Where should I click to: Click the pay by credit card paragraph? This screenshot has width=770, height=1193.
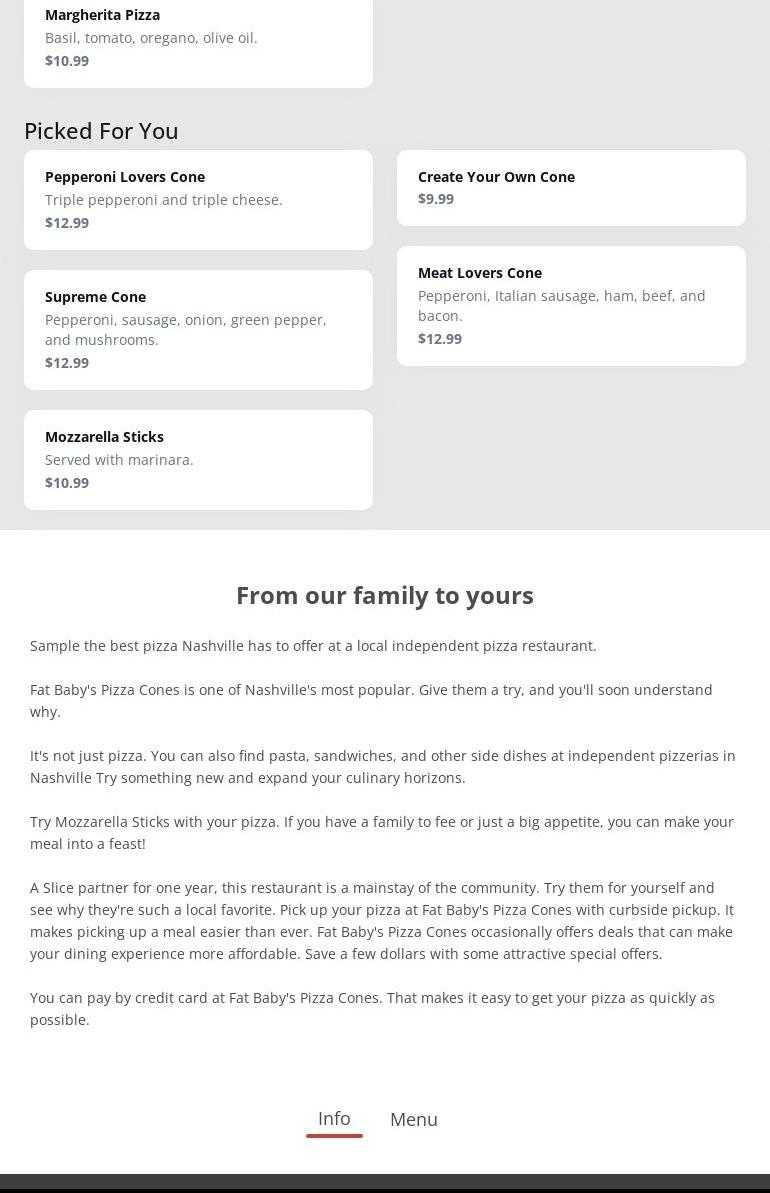pos(372,1008)
